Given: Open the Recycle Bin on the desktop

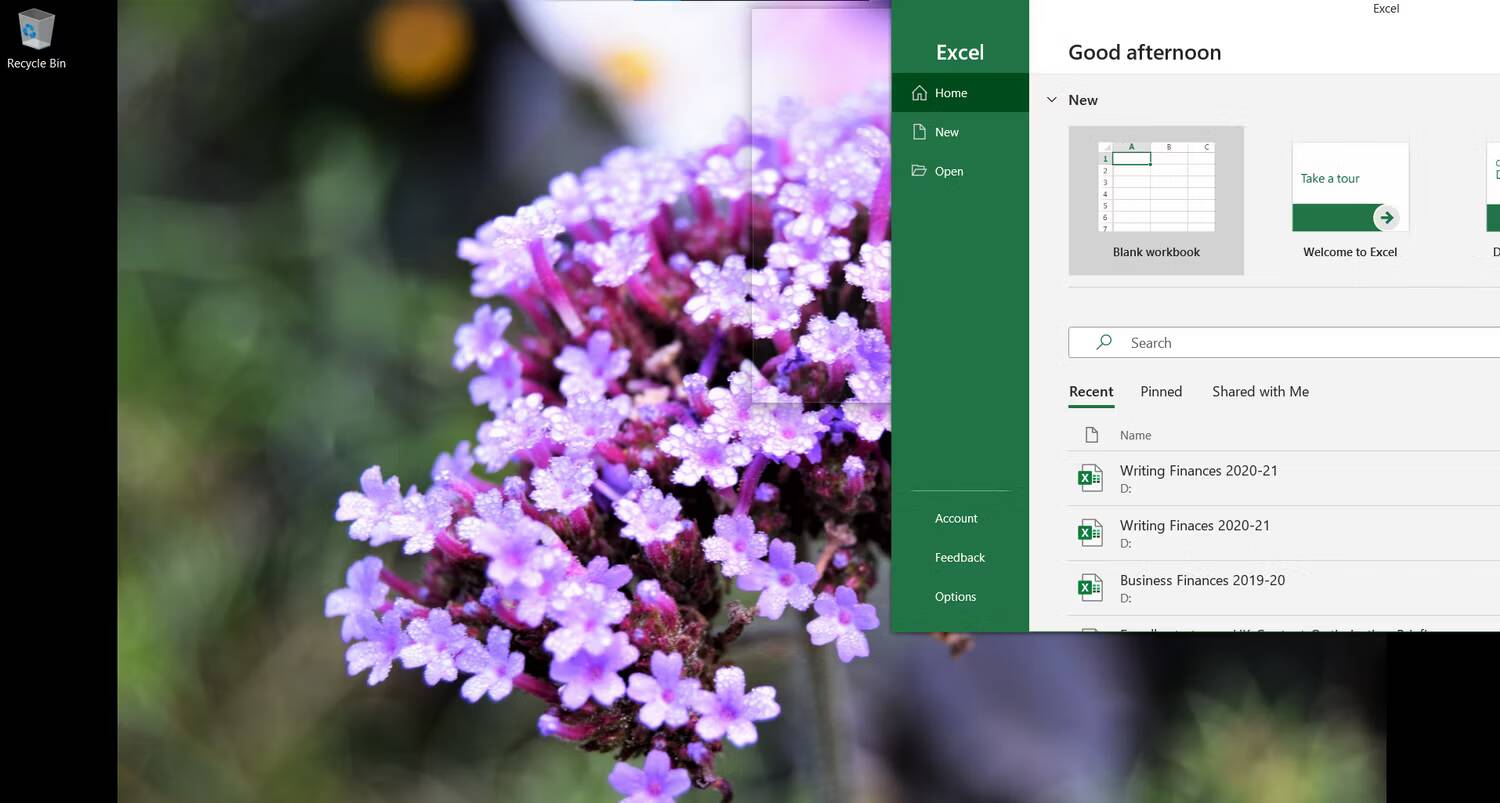Looking at the screenshot, I should click(x=36, y=30).
